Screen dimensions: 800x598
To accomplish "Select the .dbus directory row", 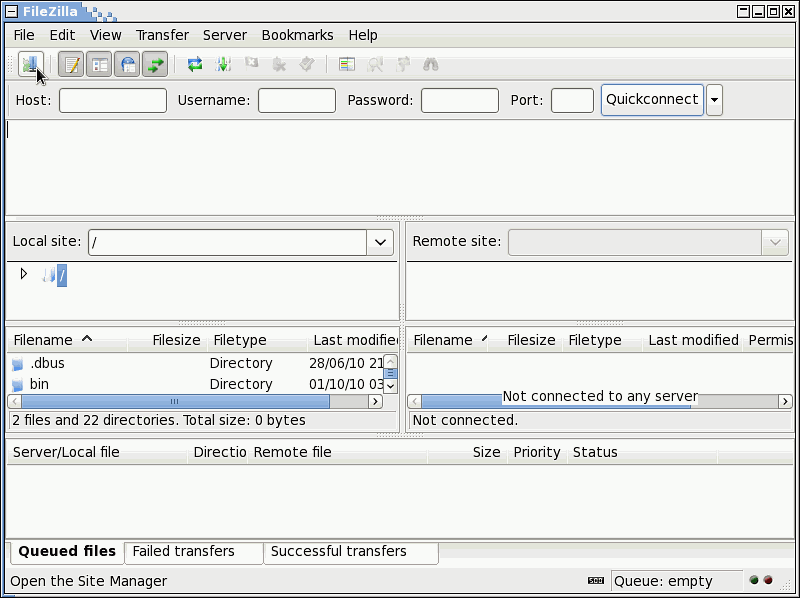I will coord(195,364).
